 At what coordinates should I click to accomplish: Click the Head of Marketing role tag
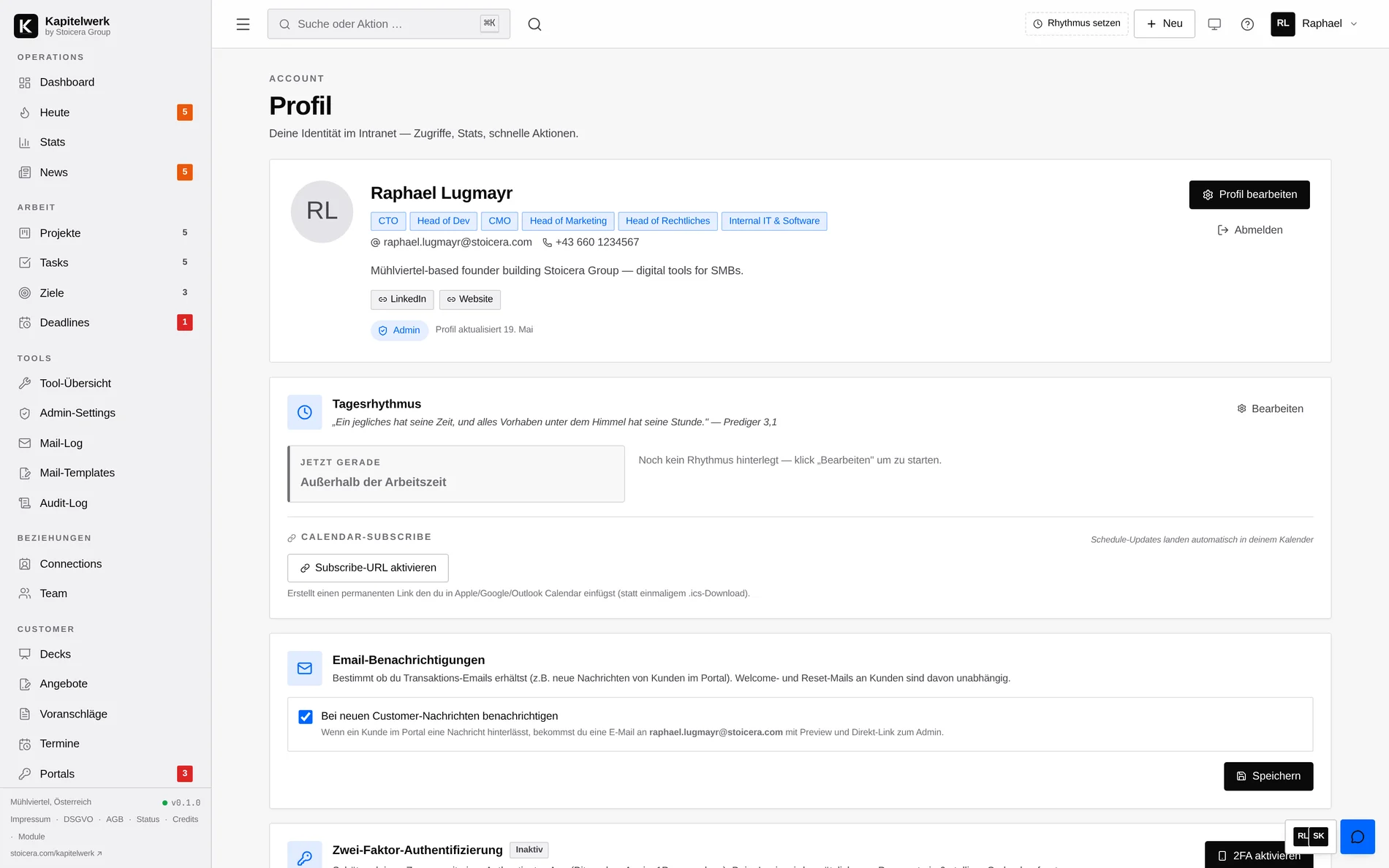coord(568,221)
